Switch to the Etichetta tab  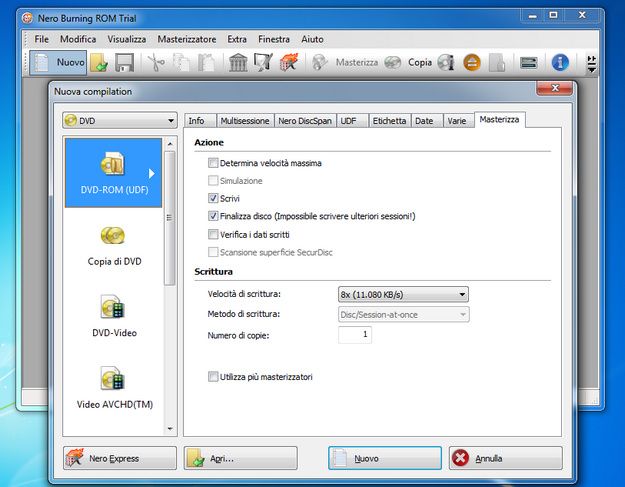(389, 121)
